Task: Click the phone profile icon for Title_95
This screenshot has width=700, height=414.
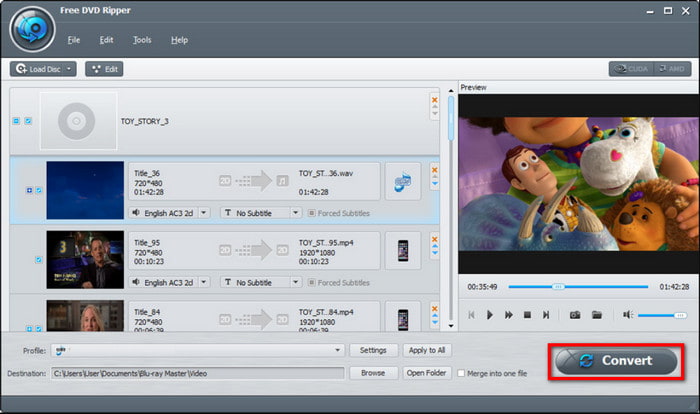Action: (x=403, y=250)
